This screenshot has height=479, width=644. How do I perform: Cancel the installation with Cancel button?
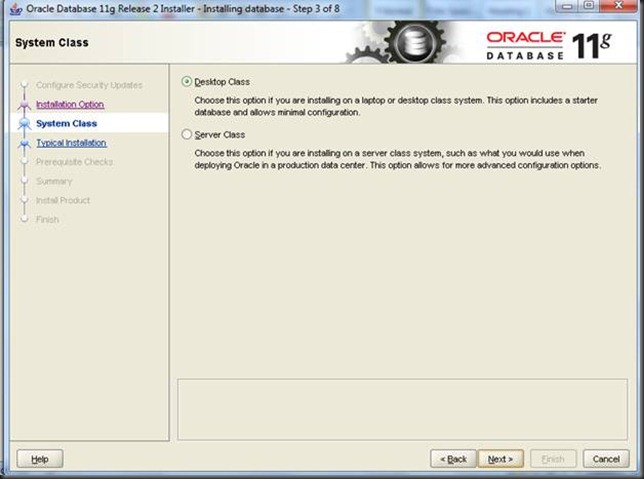(x=606, y=458)
